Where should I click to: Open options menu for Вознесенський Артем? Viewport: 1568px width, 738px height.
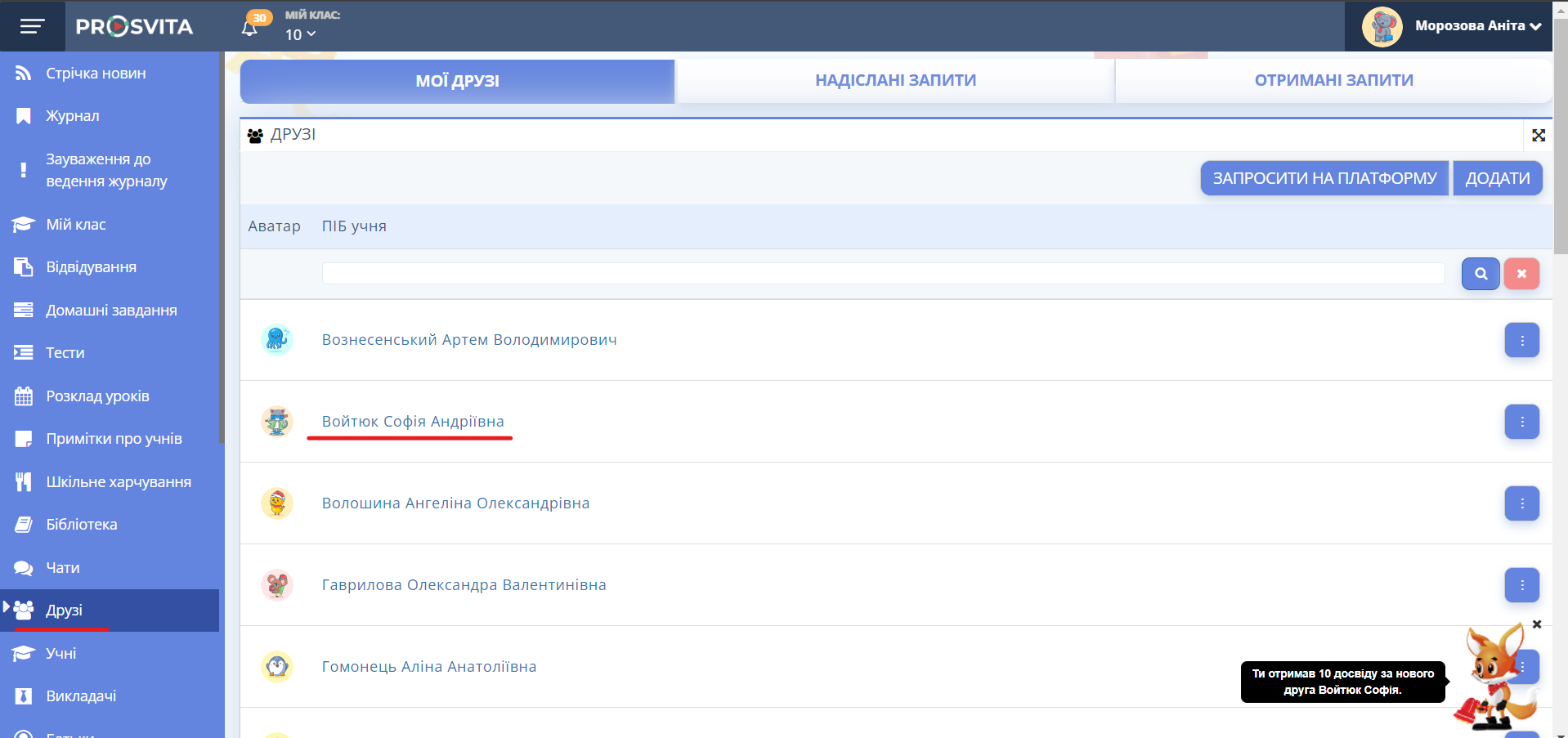[1521, 340]
